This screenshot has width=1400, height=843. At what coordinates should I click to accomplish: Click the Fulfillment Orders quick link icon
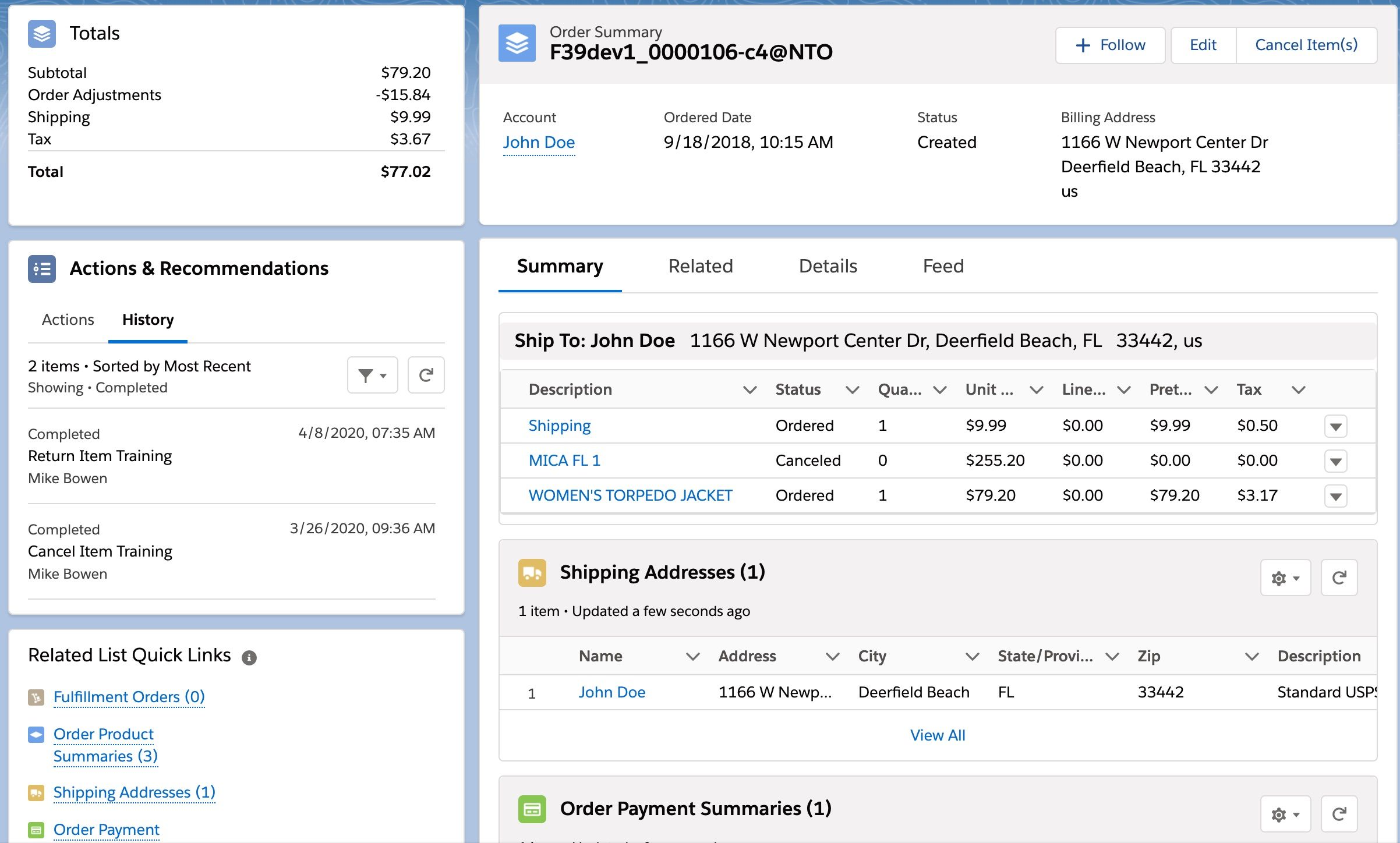tap(37, 696)
